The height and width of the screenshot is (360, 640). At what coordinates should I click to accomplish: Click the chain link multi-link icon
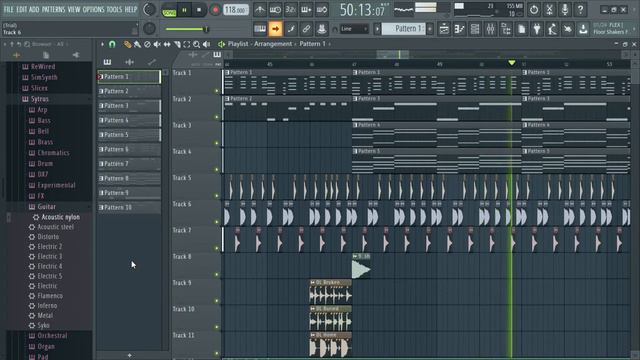tap(306, 29)
